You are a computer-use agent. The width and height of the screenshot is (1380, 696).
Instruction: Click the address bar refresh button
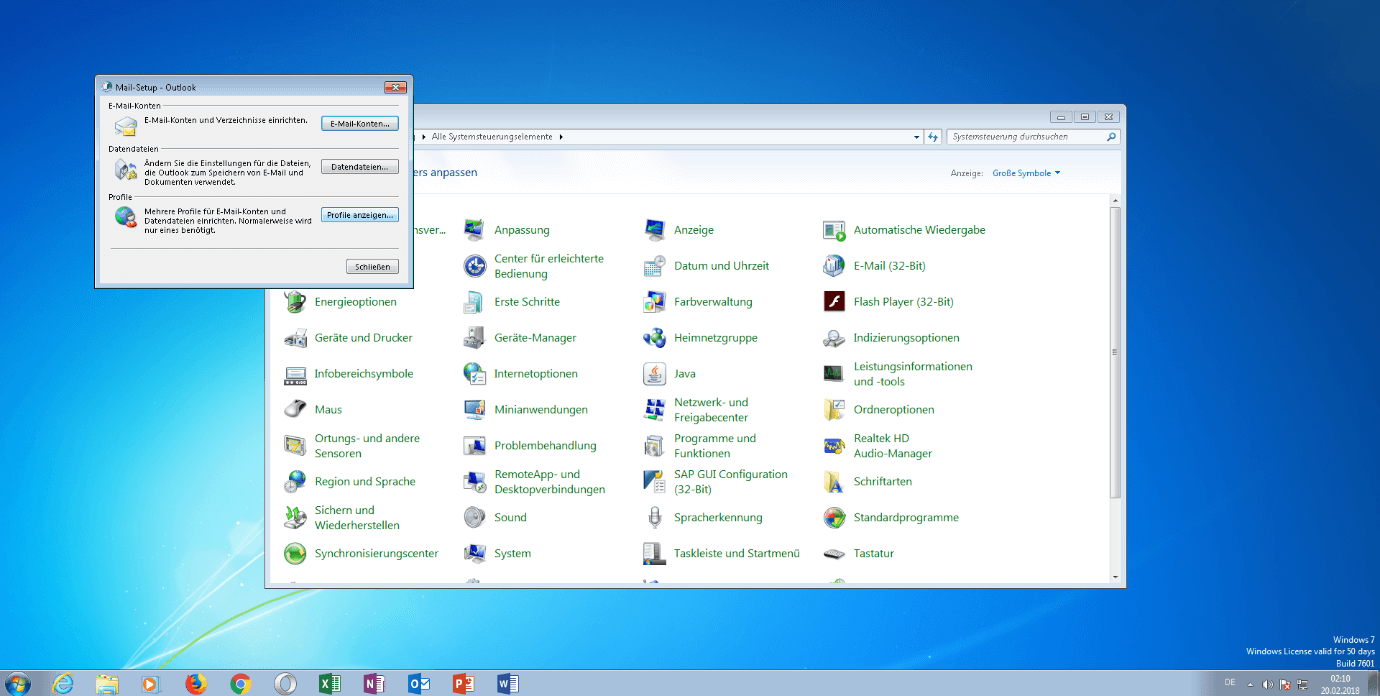[934, 137]
